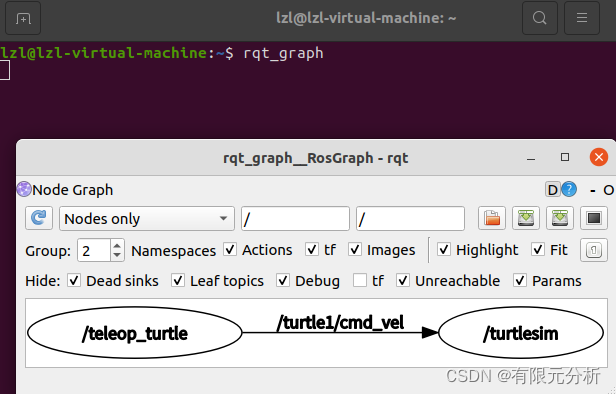The width and height of the screenshot is (616, 394).
Task: Toggle the Images checkbox
Action: click(x=355, y=249)
